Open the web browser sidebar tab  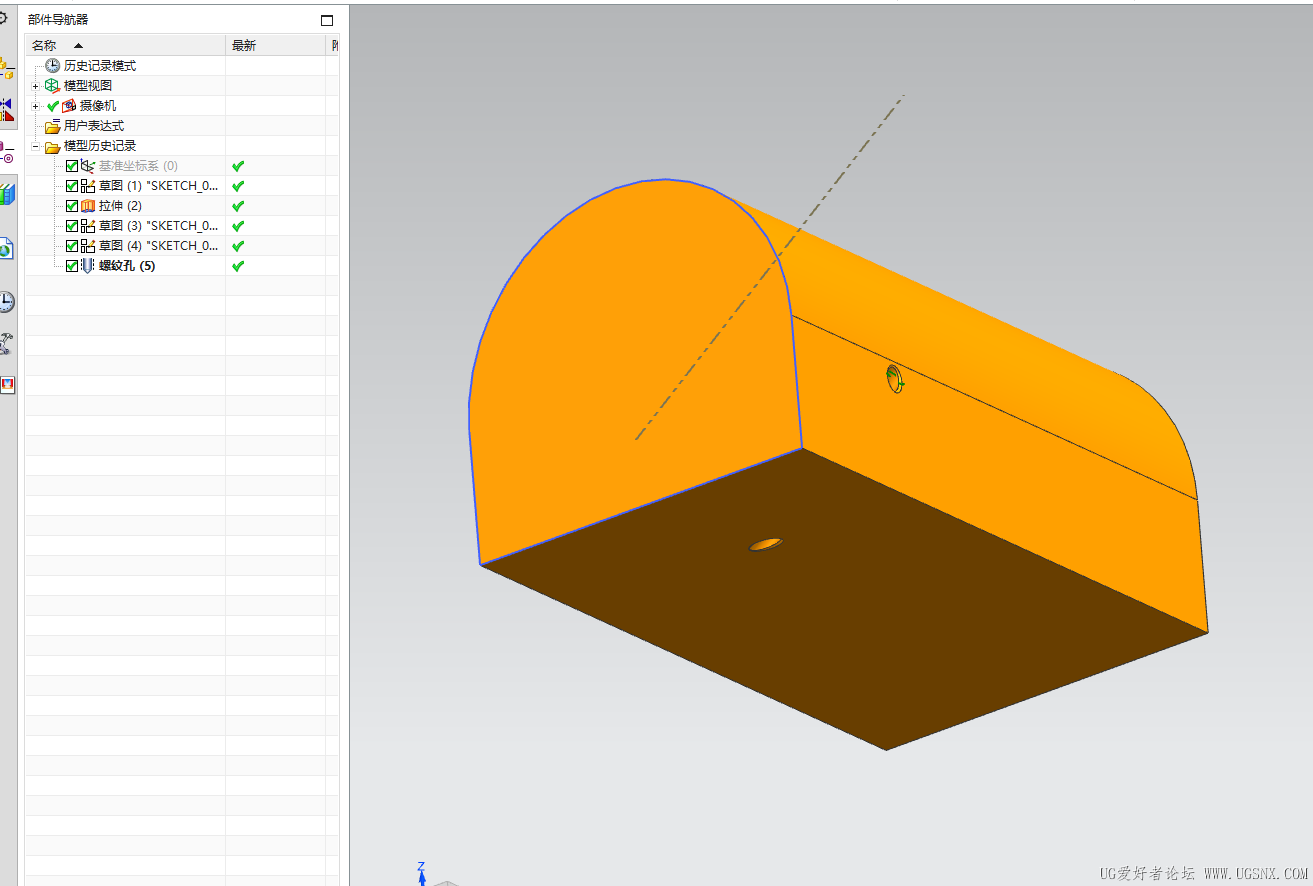pyautogui.click(x=7, y=249)
